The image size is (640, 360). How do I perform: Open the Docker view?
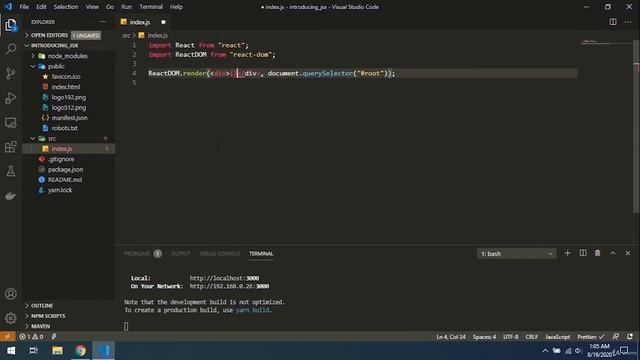coord(11,196)
